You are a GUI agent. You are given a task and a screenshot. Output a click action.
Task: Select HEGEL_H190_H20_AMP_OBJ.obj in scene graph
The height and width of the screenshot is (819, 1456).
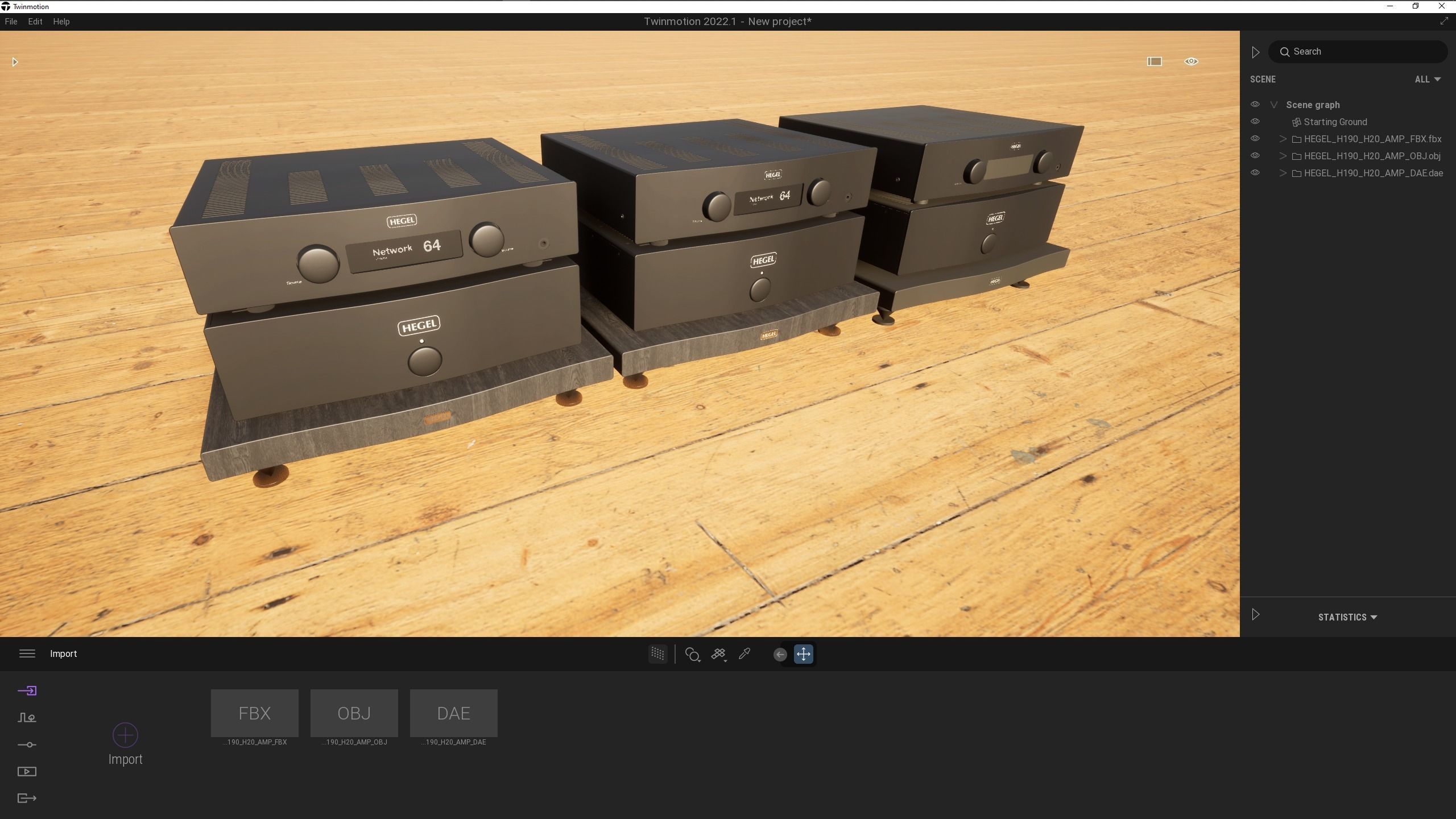coord(1372,156)
